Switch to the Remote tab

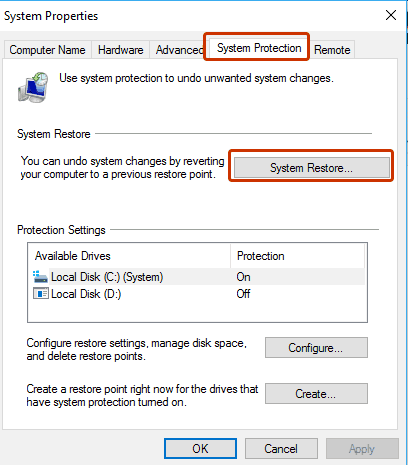(x=332, y=50)
